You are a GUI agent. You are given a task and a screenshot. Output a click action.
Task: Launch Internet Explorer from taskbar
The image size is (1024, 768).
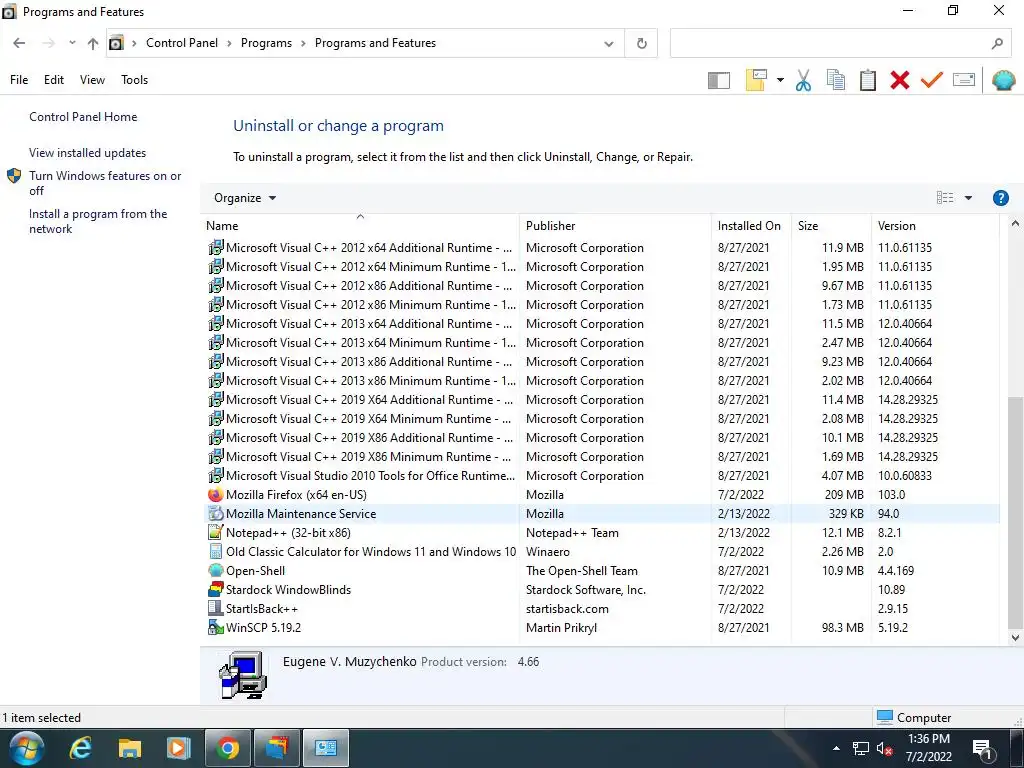(x=80, y=748)
